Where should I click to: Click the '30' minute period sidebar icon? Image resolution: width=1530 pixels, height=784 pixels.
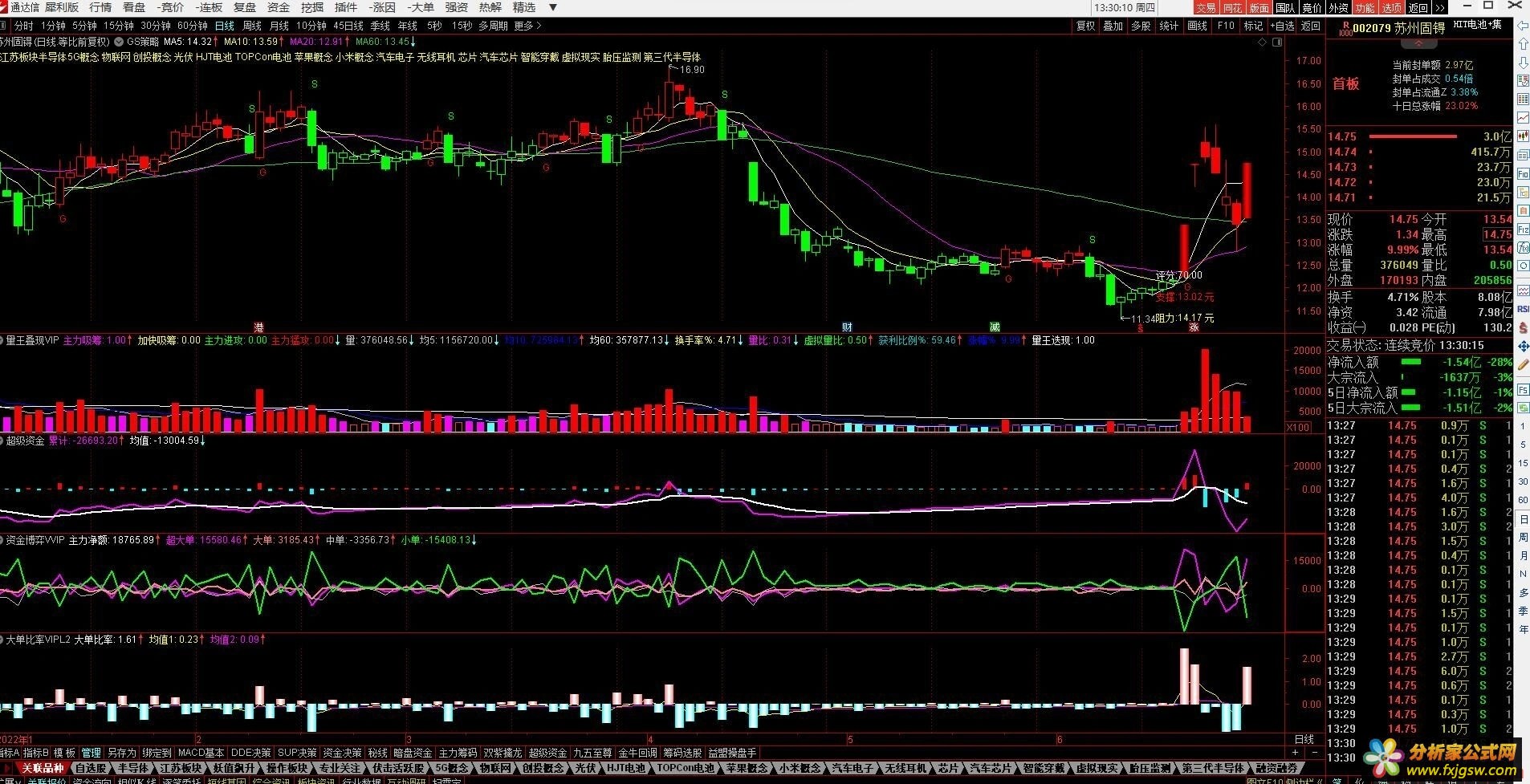1524,481
